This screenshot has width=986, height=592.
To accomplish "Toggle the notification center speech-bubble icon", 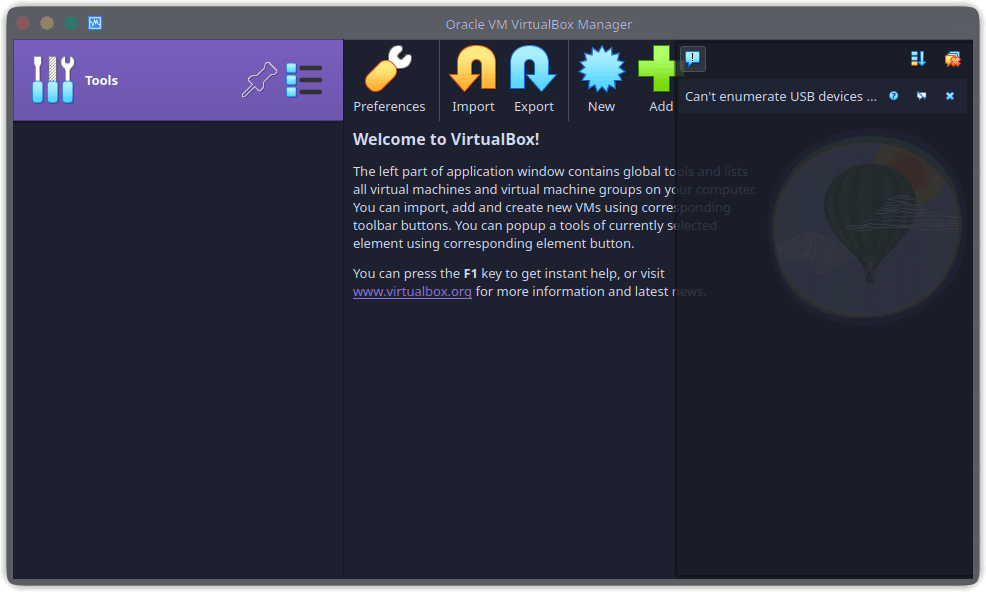I will [692, 59].
